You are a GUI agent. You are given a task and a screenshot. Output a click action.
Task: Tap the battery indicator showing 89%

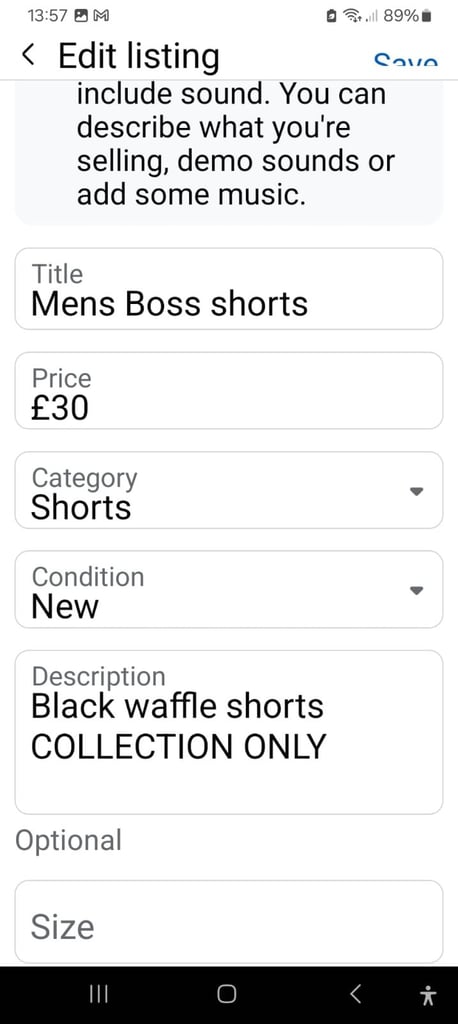pos(408,16)
